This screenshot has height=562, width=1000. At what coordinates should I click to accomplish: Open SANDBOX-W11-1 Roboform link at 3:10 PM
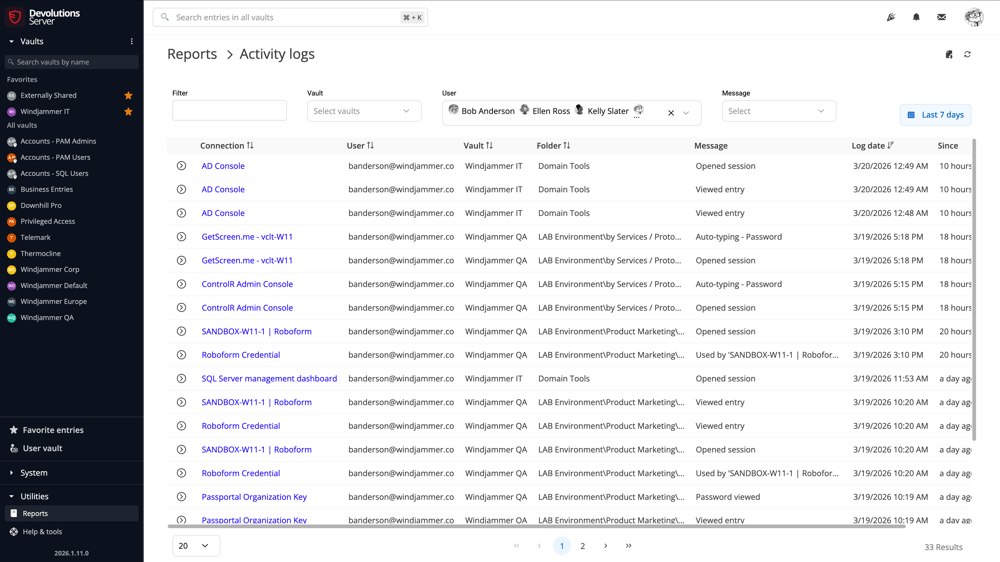(256, 331)
